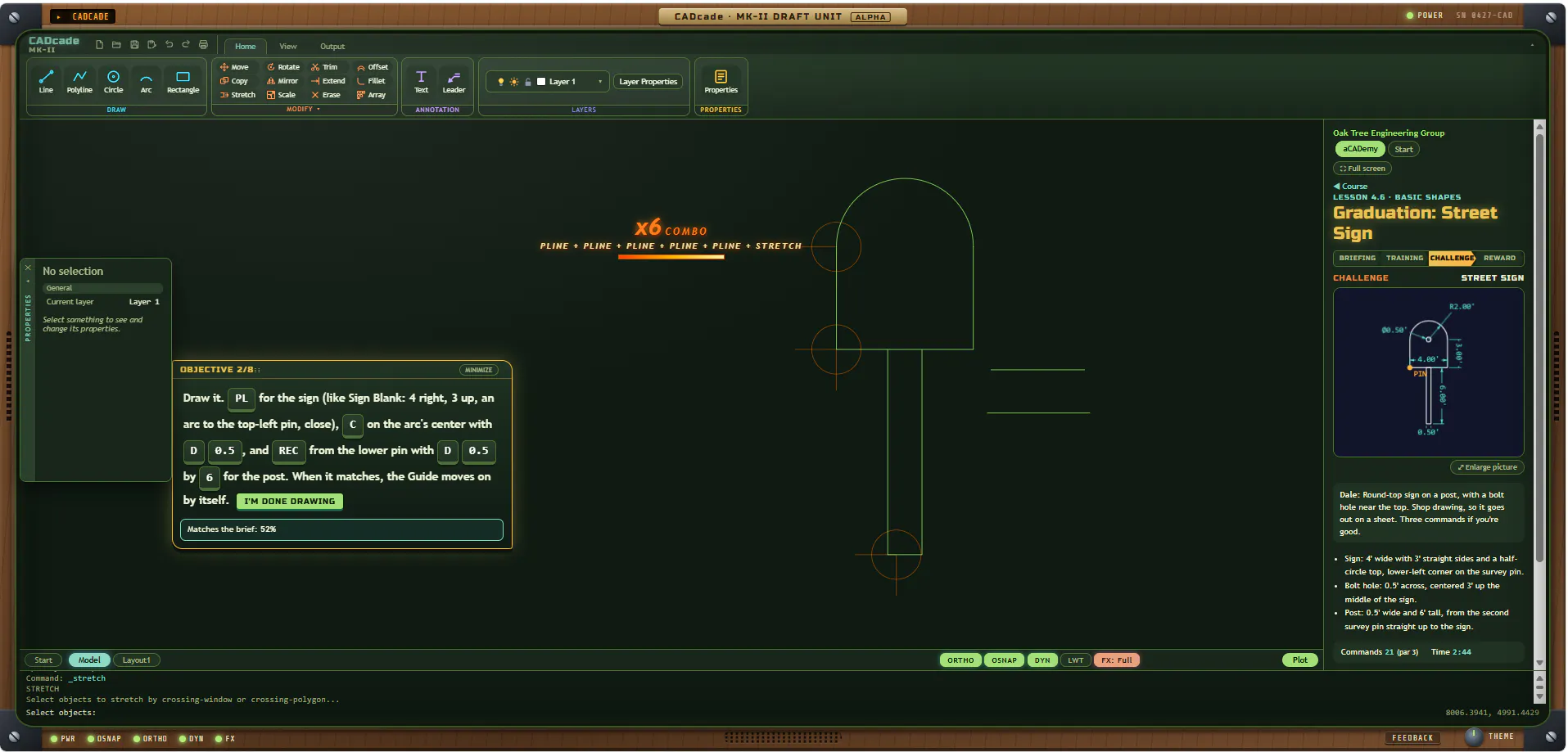Toggle the layer lightbulb visibility
This screenshot has width=1568, height=752.
point(501,82)
